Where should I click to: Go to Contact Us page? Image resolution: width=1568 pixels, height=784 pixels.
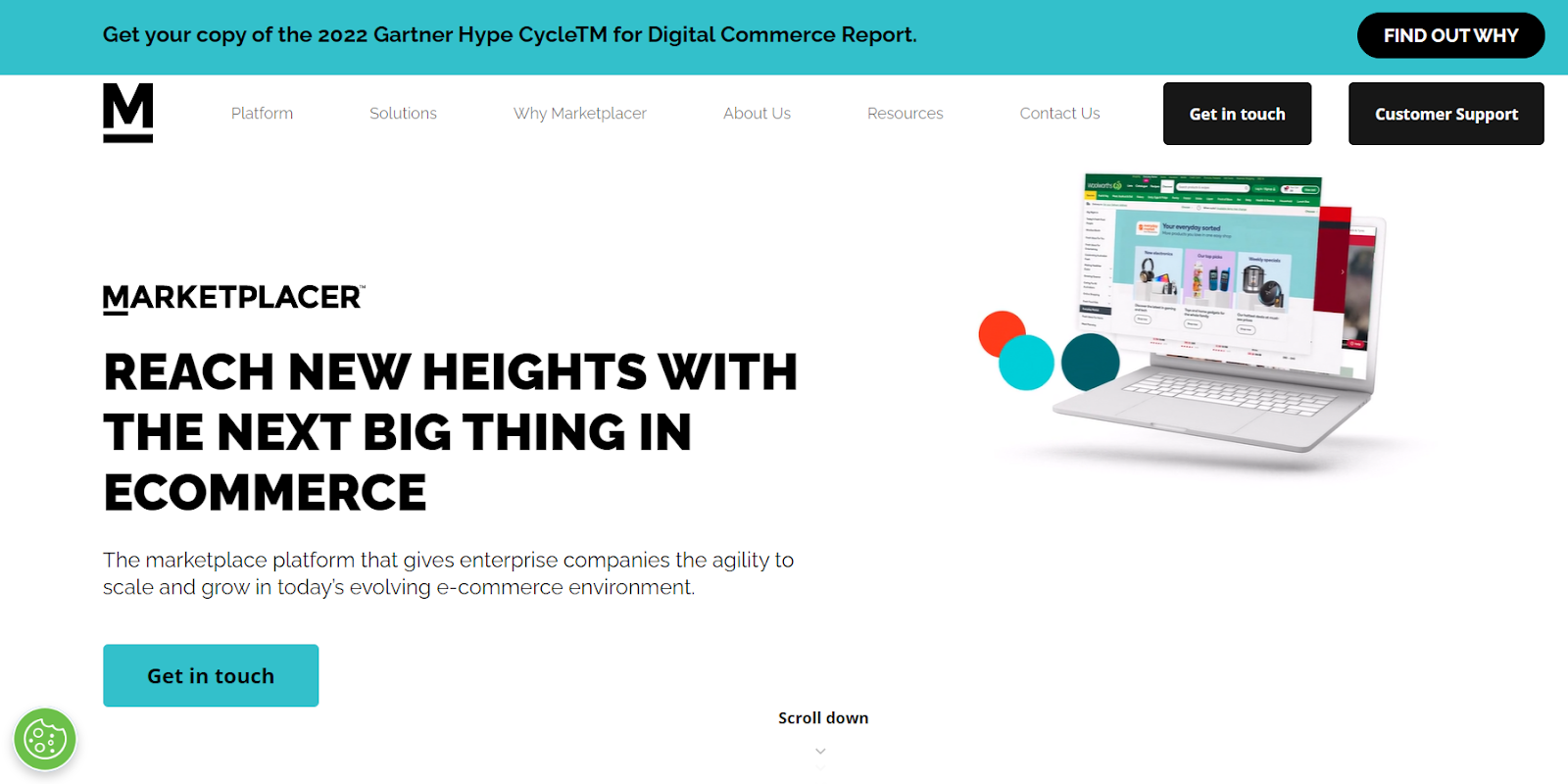tap(1059, 114)
